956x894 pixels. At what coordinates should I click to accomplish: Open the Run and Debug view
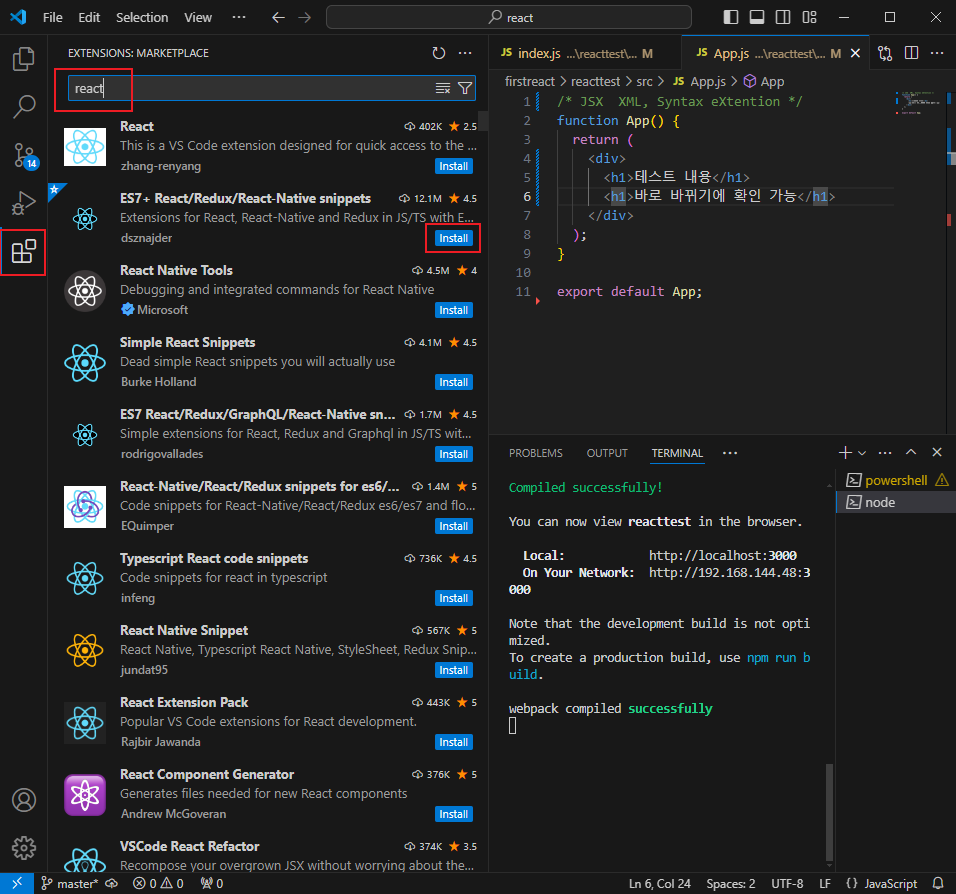click(24, 203)
